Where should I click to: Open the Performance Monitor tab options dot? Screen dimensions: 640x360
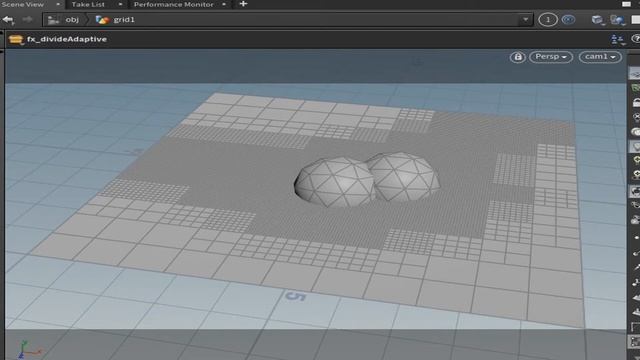click(x=224, y=4)
